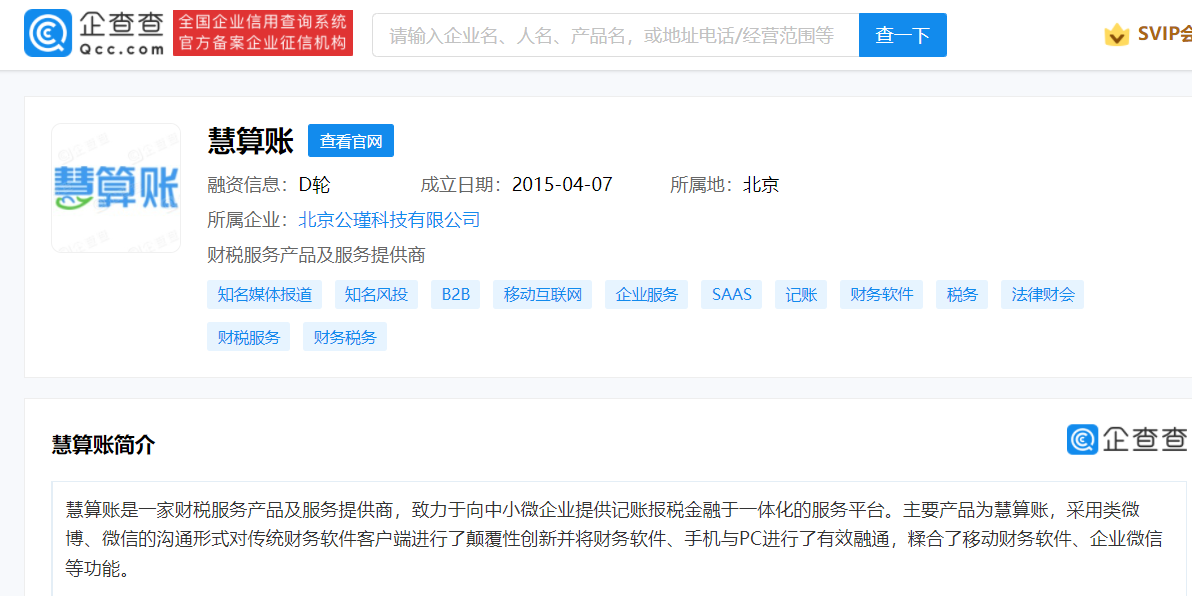
Task: Open the Qcc.com logo homepage link
Action: point(94,33)
